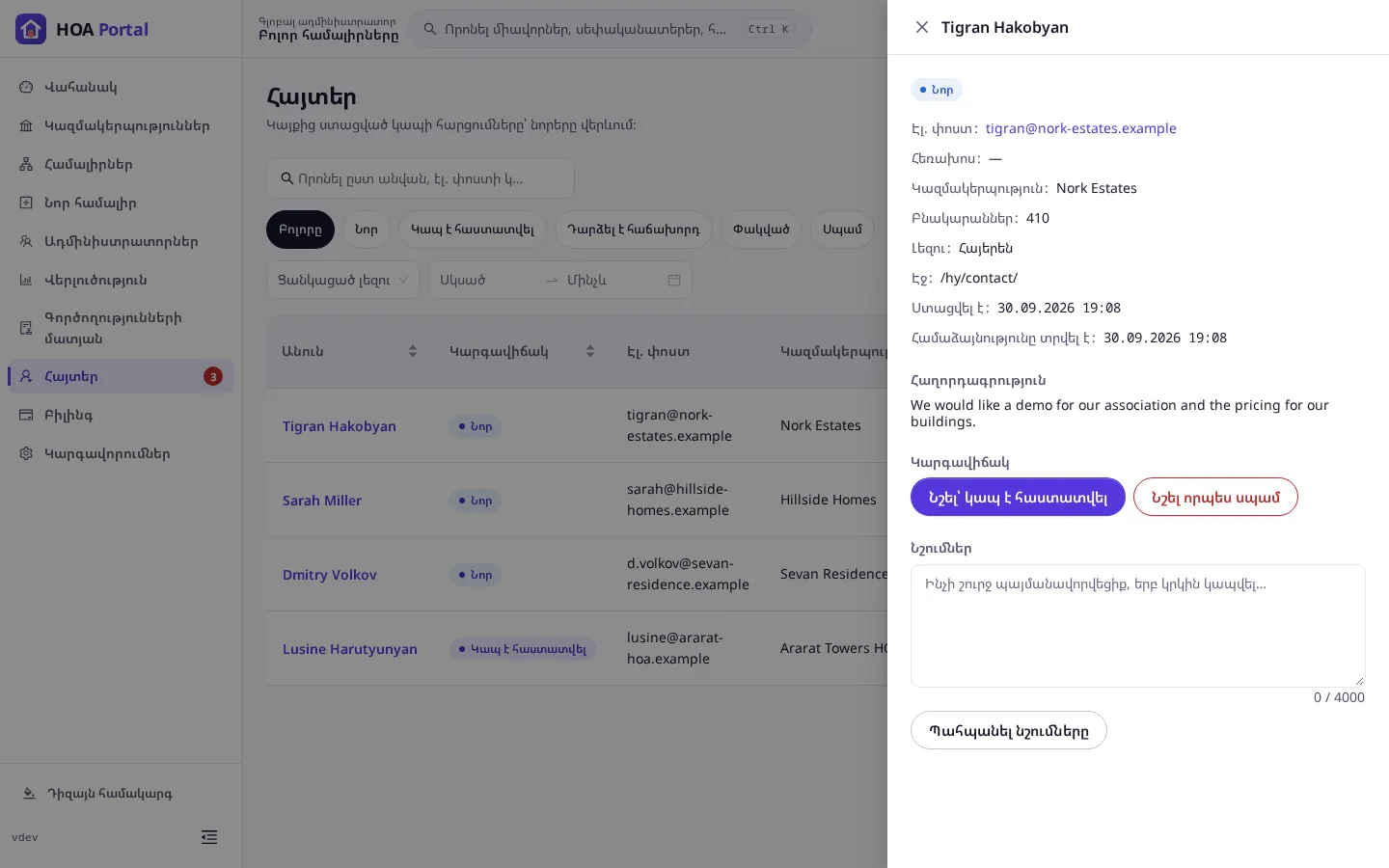Click the Վերլուծություն chart icon

coord(26,280)
